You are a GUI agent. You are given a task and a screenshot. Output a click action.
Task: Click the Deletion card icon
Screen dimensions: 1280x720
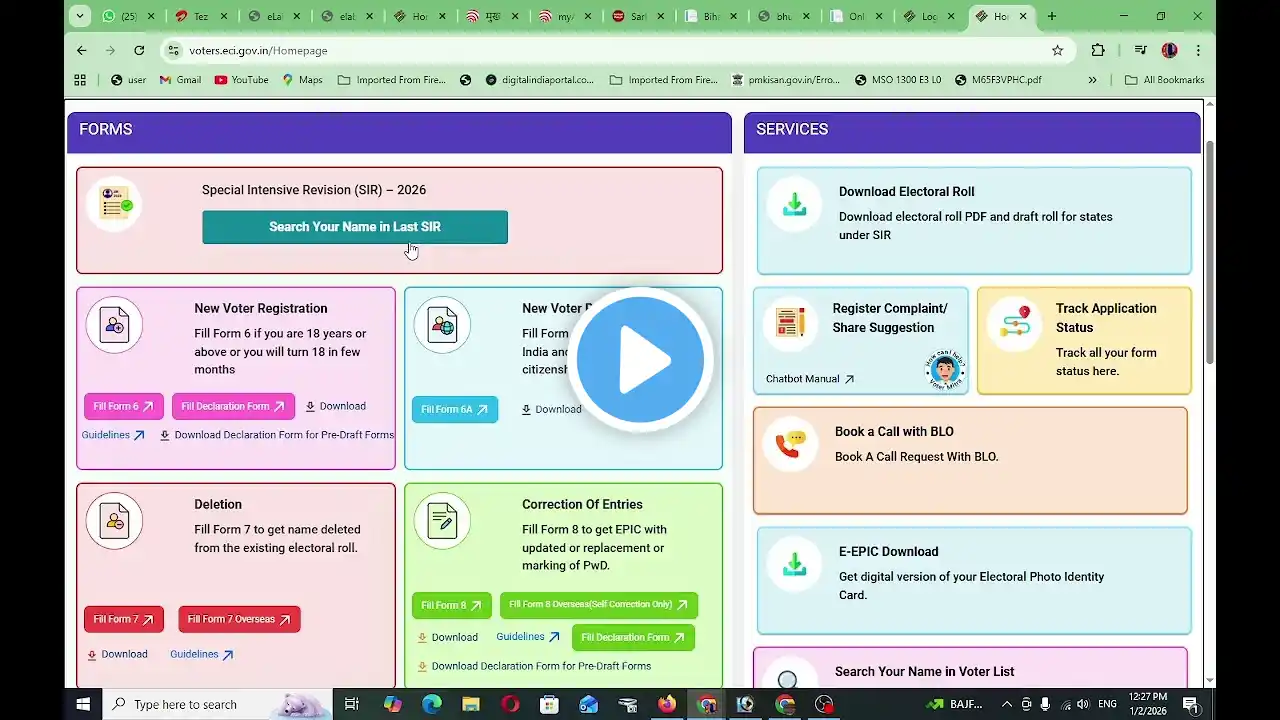pyautogui.click(x=114, y=521)
